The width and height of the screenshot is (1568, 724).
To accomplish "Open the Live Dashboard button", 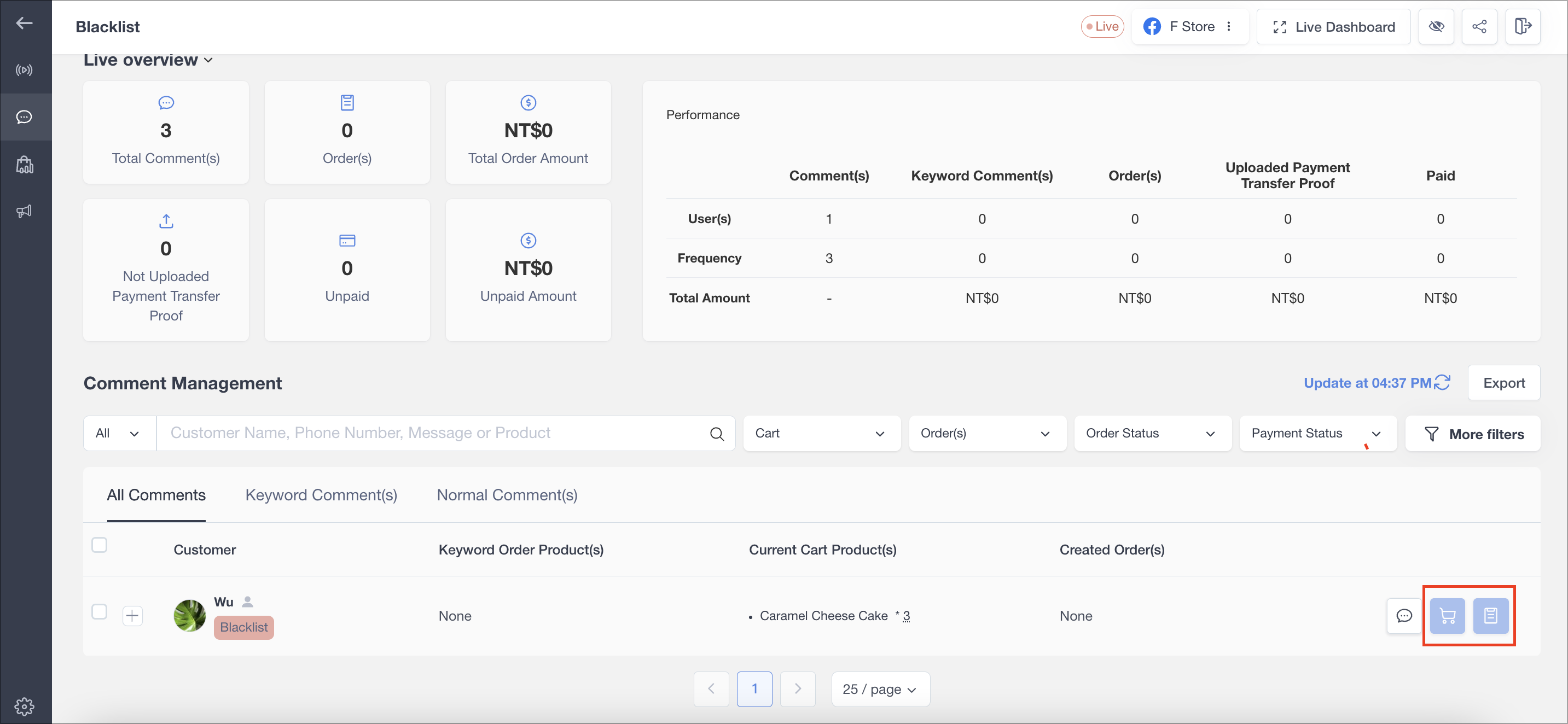I will coord(1333,27).
